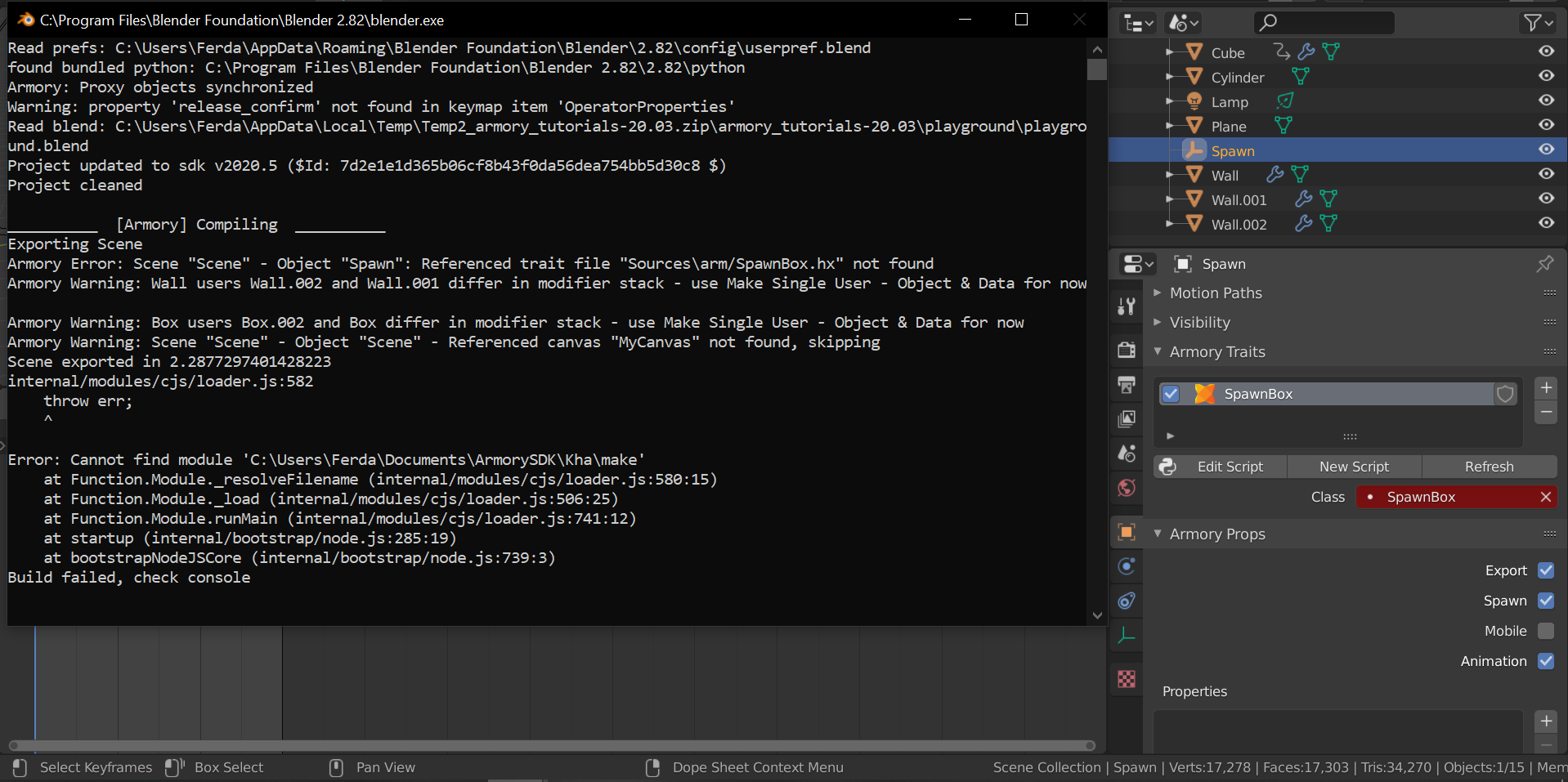The width and height of the screenshot is (1568, 782).
Task: Open the outliner editor type dropdown
Action: point(1138,23)
